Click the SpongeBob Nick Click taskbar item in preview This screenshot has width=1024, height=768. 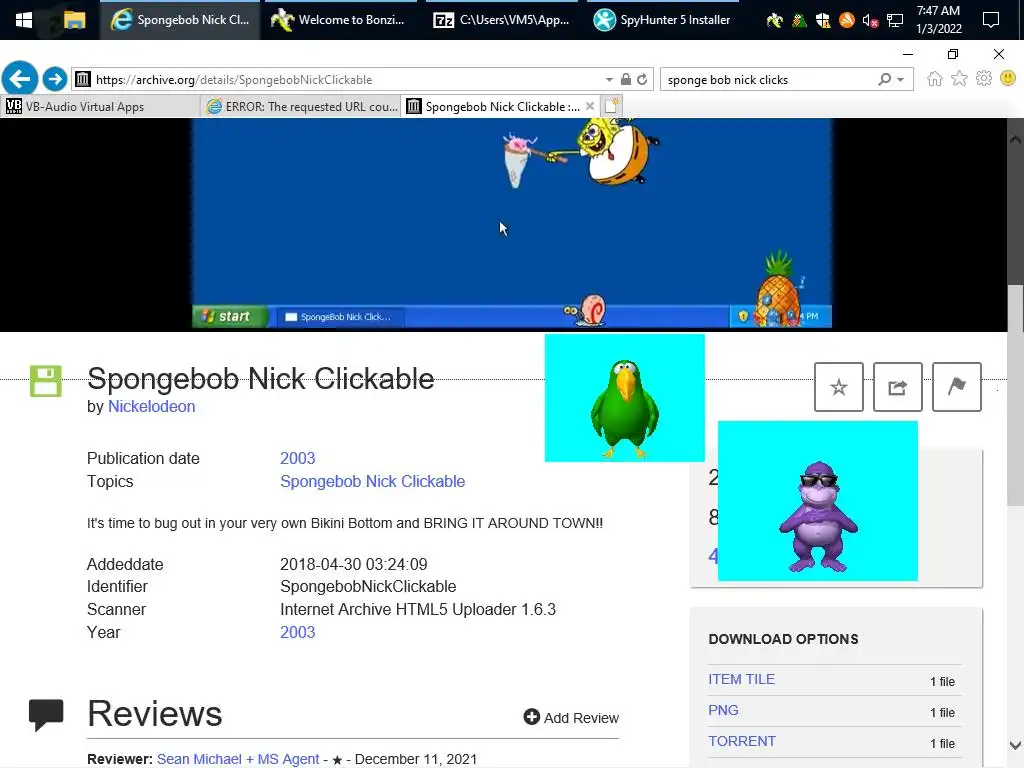pos(341,317)
